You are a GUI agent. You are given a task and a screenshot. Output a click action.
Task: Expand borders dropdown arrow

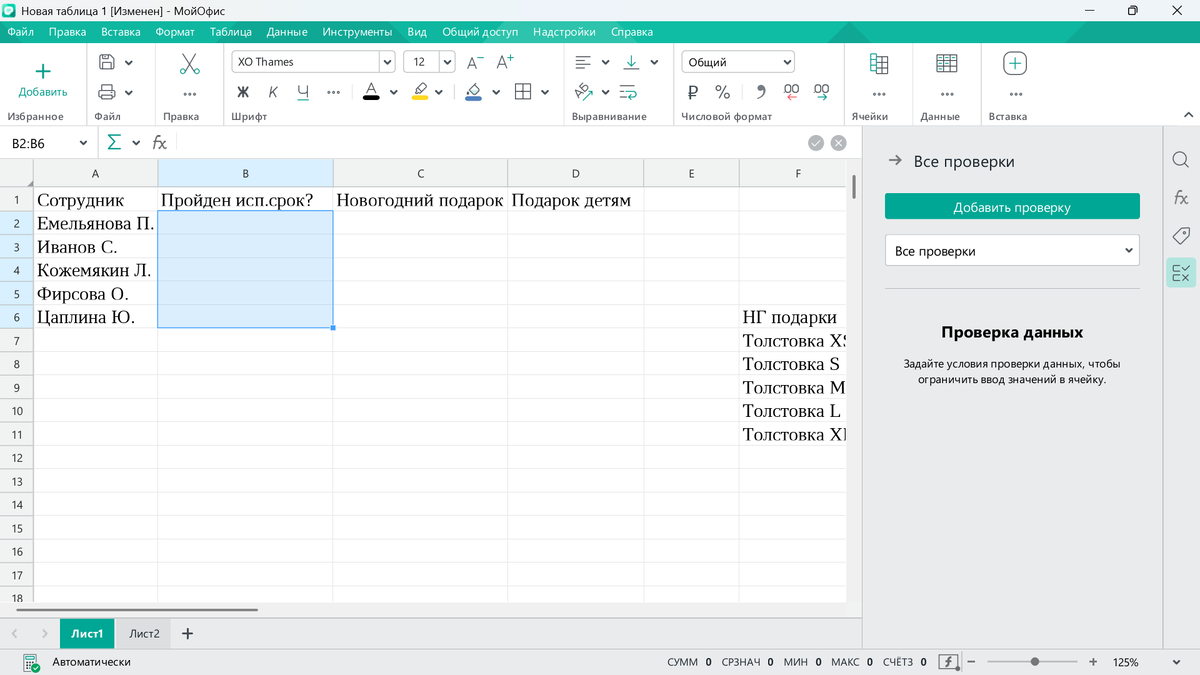[x=545, y=92]
